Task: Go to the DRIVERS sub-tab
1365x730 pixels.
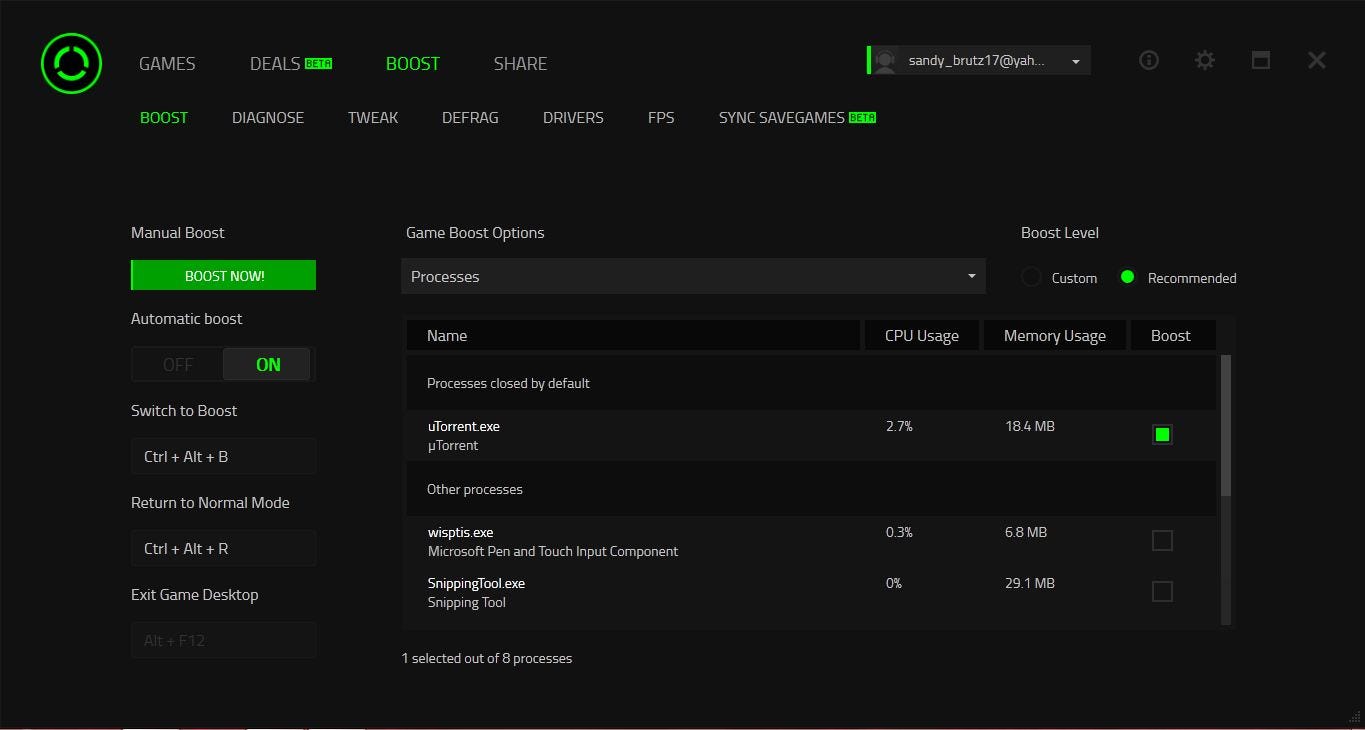Action: [573, 117]
